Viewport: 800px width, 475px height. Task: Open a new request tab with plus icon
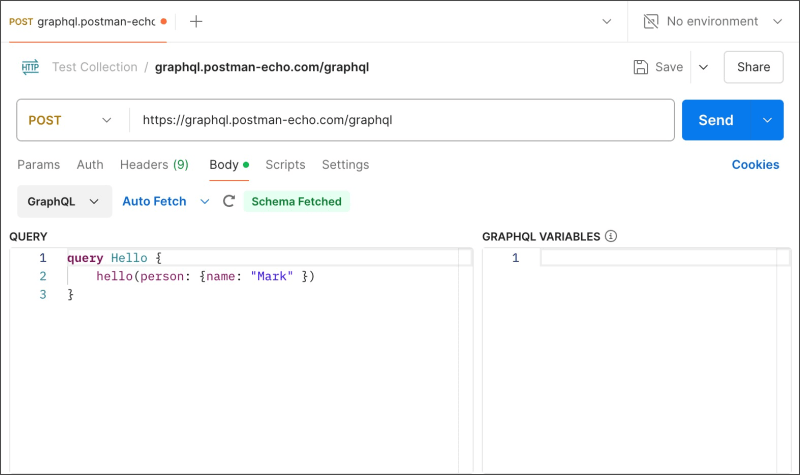click(196, 21)
